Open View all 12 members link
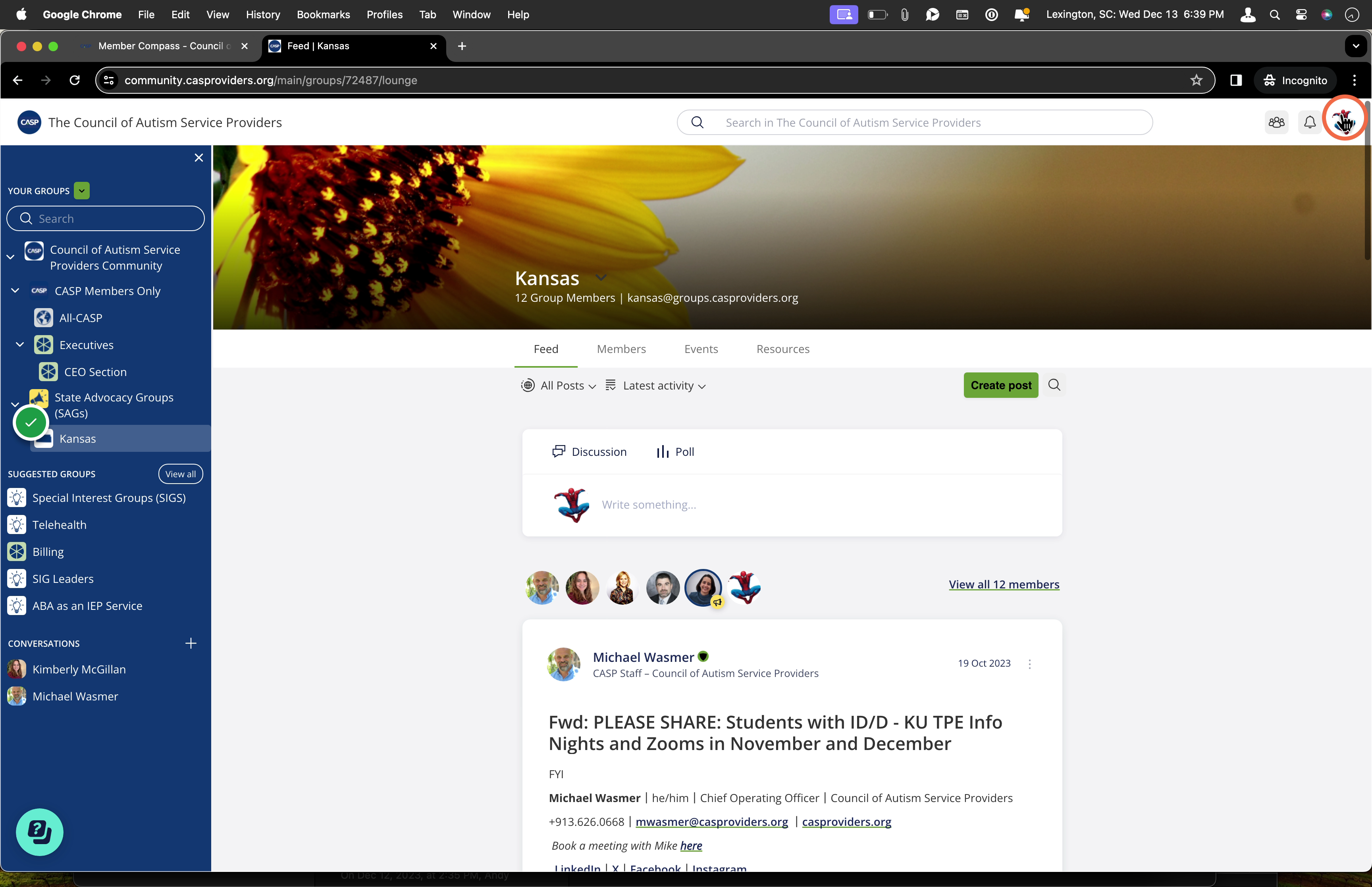The image size is (1372, 887). [1004, 584]
